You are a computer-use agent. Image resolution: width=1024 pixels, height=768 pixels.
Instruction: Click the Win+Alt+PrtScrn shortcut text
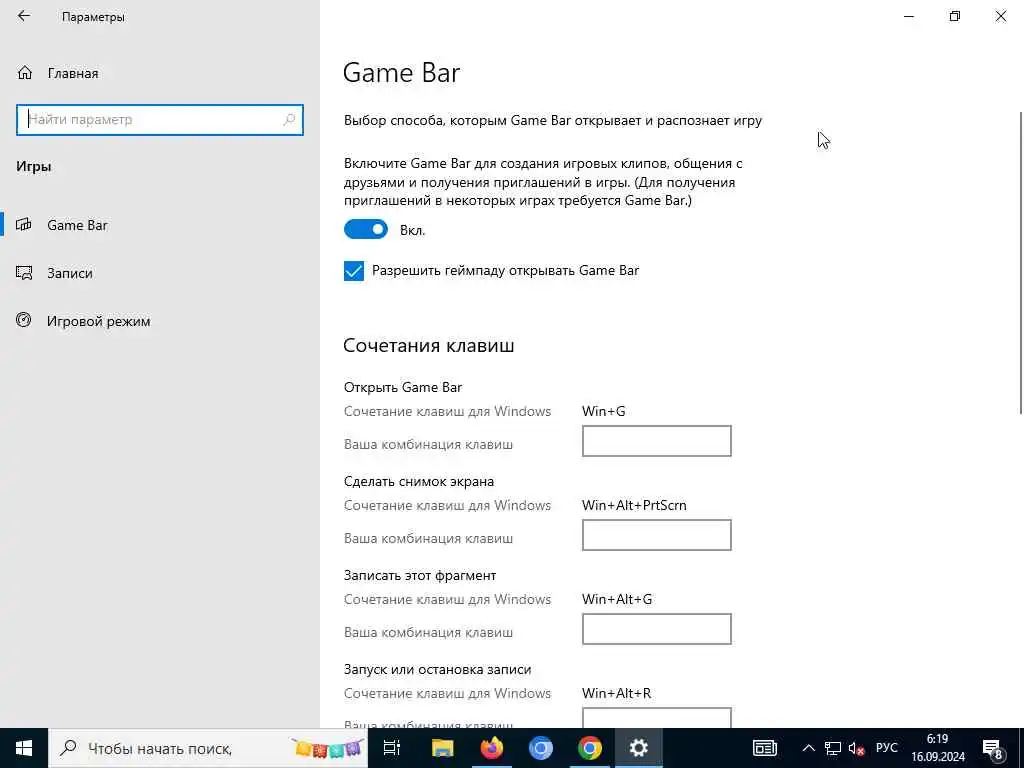(634, 505)
